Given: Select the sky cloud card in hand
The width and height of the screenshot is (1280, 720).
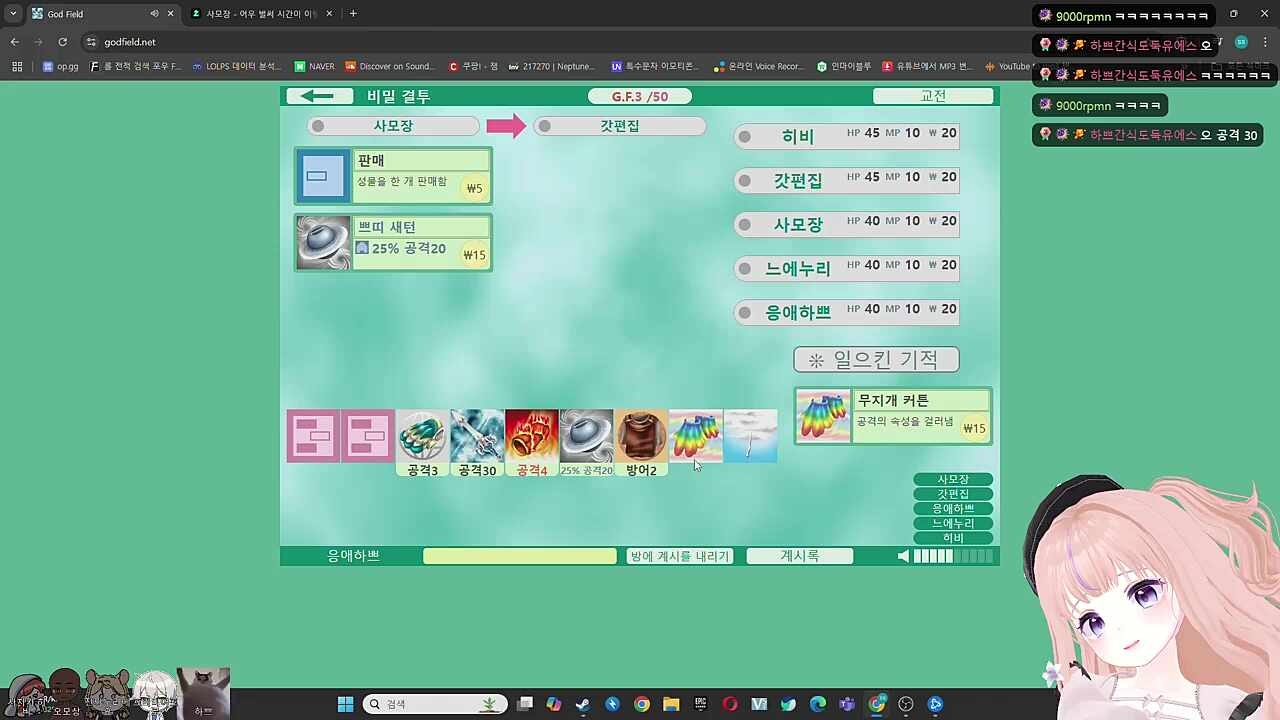Looking at the screenshot, I should tap(750, 436).
